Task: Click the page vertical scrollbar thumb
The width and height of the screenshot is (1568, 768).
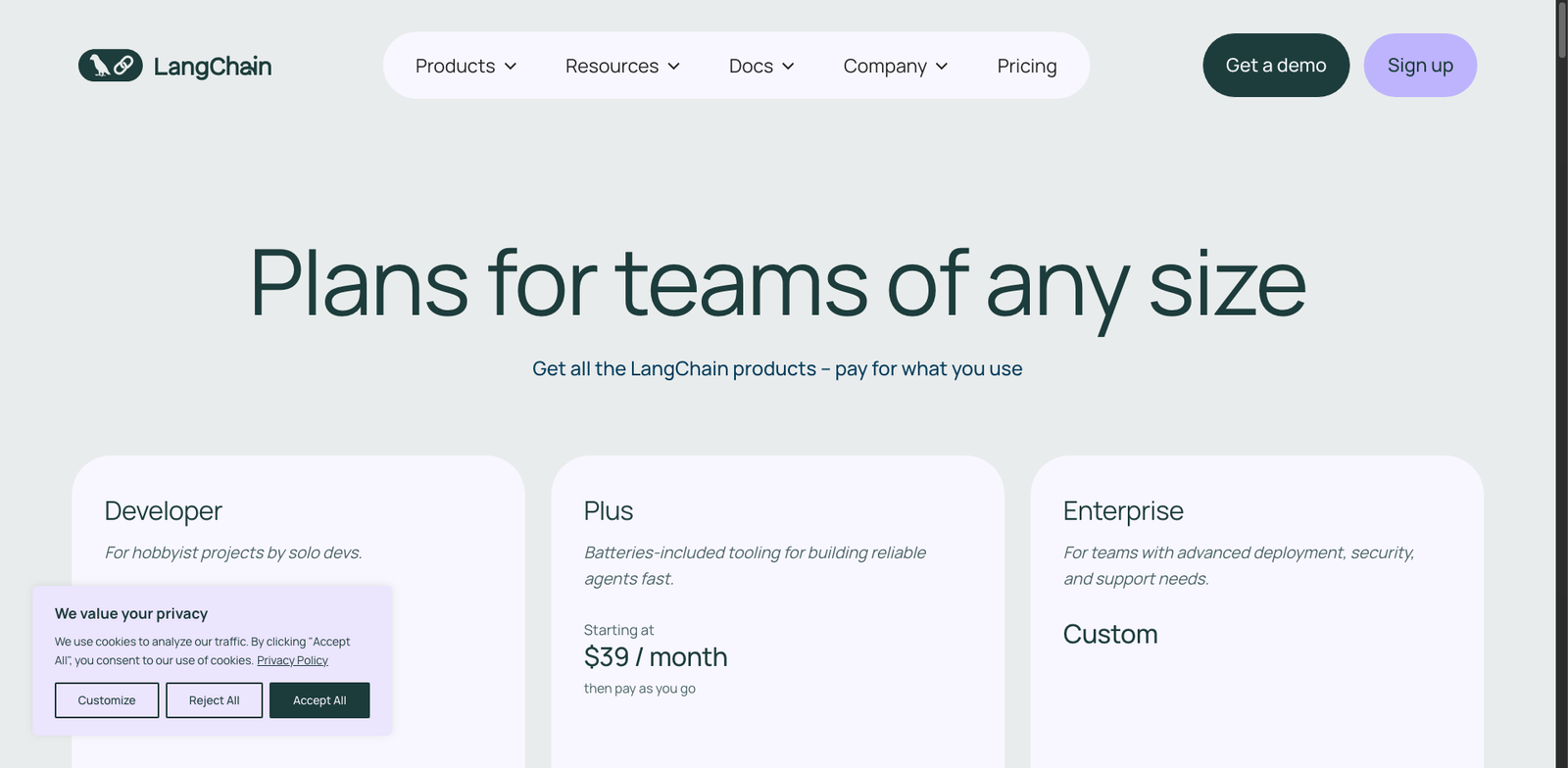Action: pos(1562,29)
